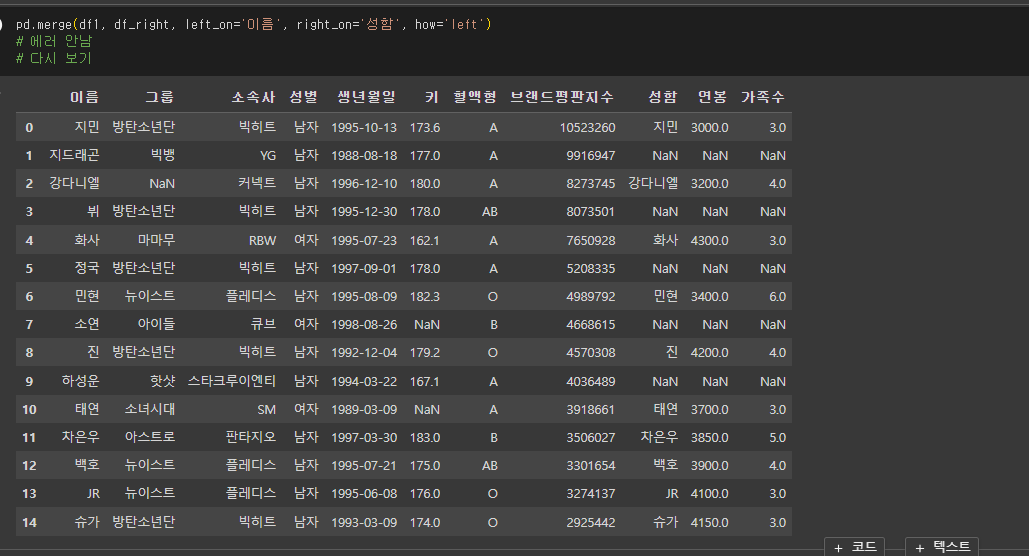Select the '연봉' column header

coord(713,97)
